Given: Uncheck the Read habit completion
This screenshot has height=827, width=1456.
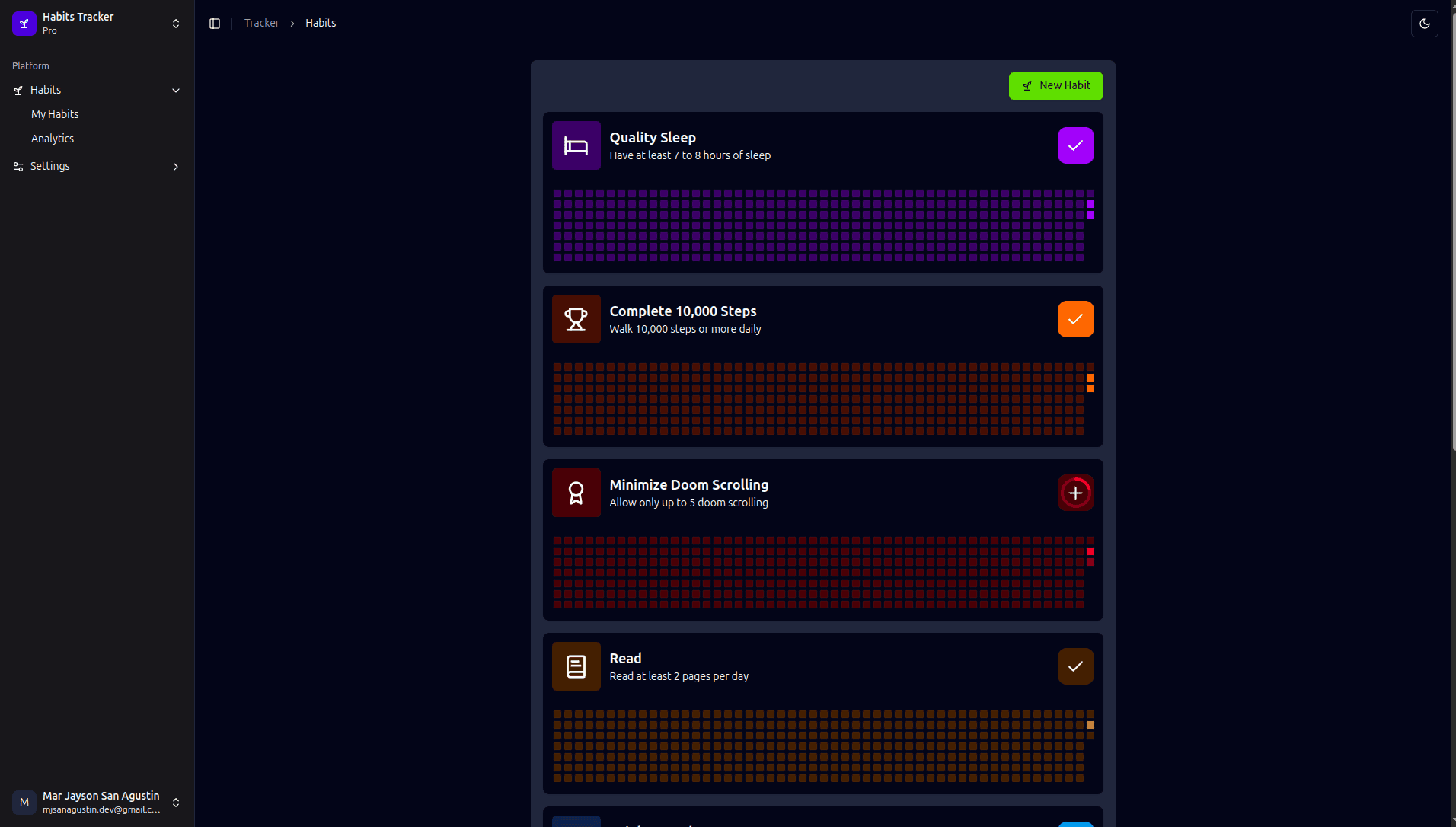Looking at the screenshot, I should [1075, 666].
